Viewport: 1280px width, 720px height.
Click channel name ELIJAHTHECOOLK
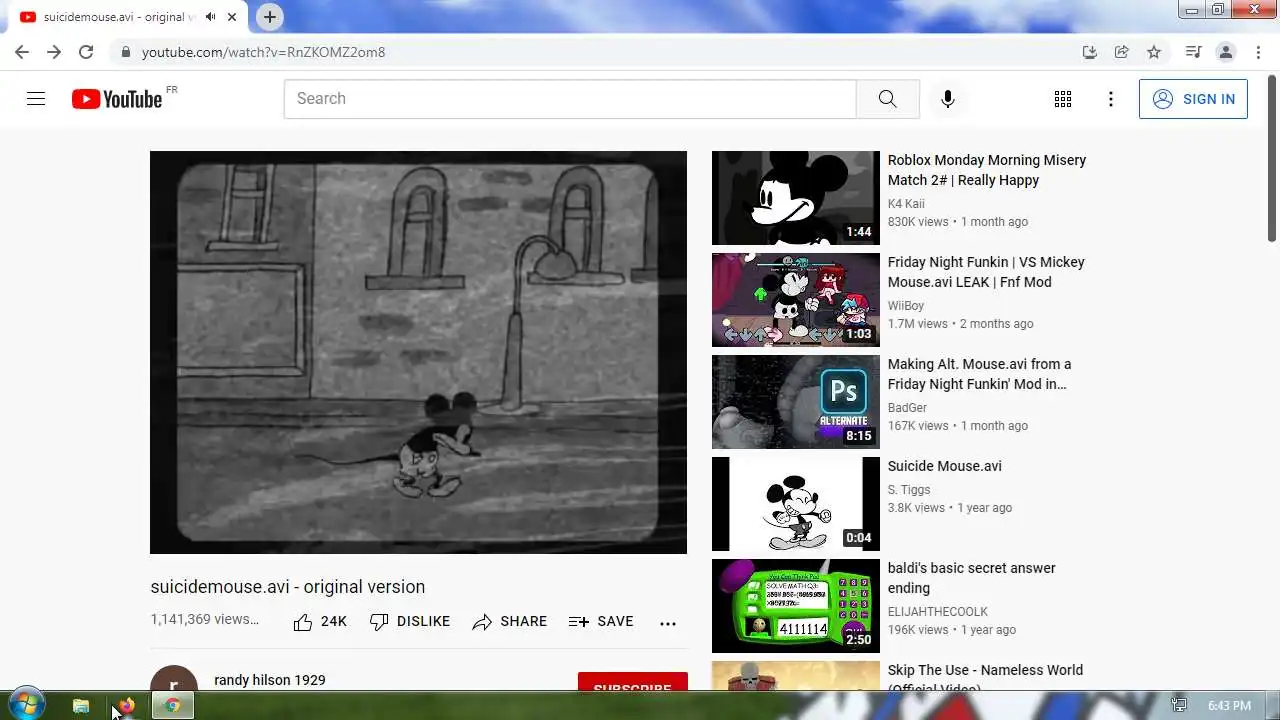coord(938,612)
